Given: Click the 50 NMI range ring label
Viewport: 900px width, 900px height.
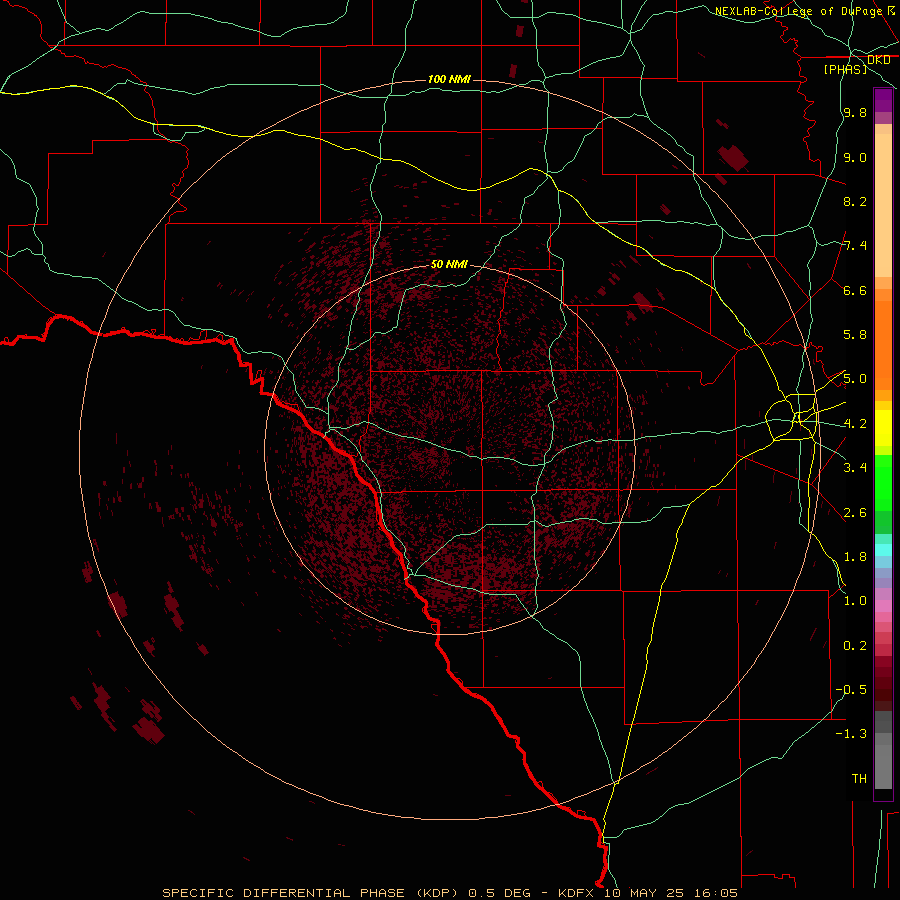Looking at the screenshot, I should (449, 264).
